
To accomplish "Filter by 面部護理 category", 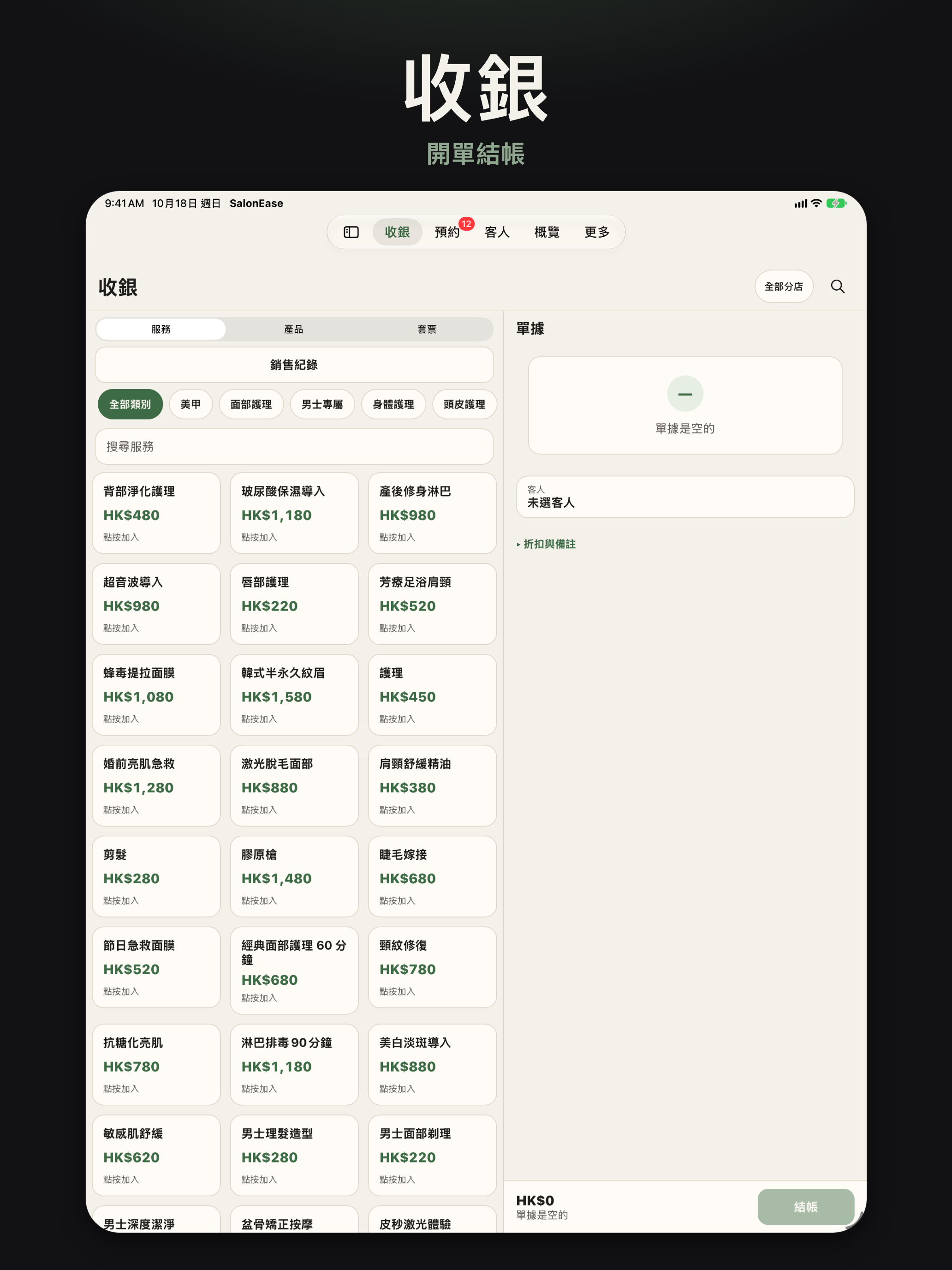I will click(251, 404).
